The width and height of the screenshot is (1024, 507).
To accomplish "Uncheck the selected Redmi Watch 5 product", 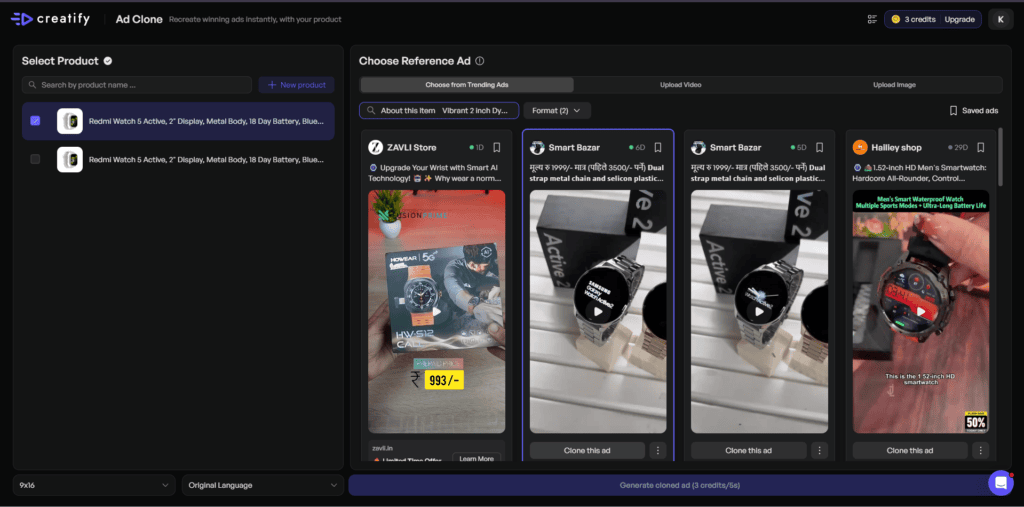I will point(35,121).
